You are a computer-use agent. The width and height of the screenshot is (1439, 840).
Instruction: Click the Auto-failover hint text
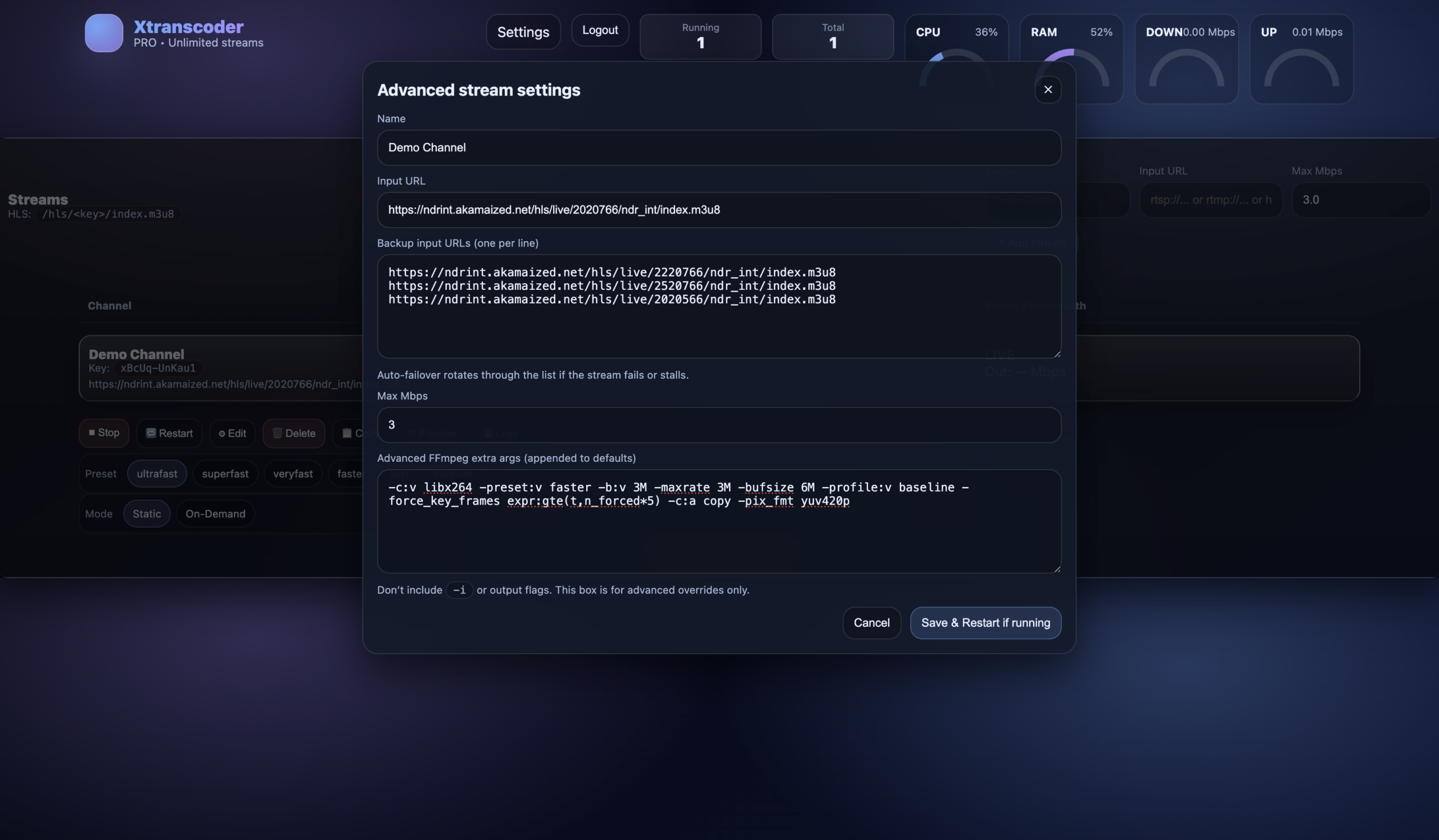pos(533,375)
